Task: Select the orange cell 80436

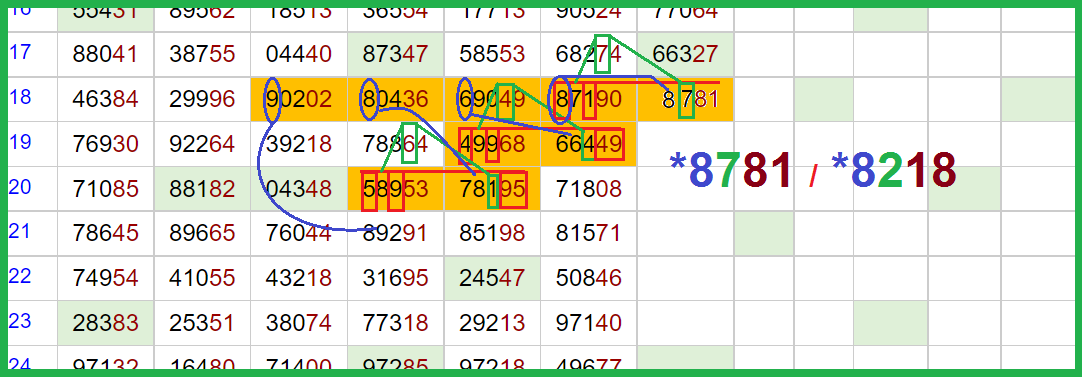Action: click(x=395, y=99)
